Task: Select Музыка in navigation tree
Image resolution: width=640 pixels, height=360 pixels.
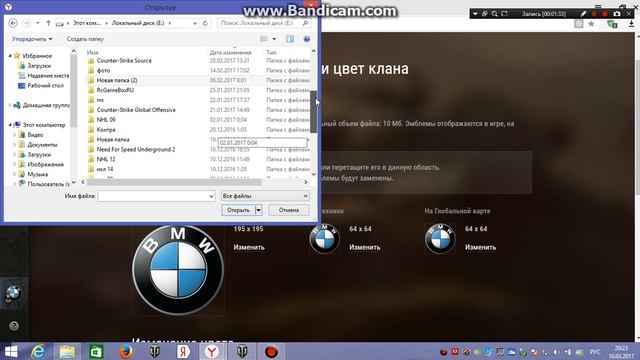Action: tap(38, 174)
